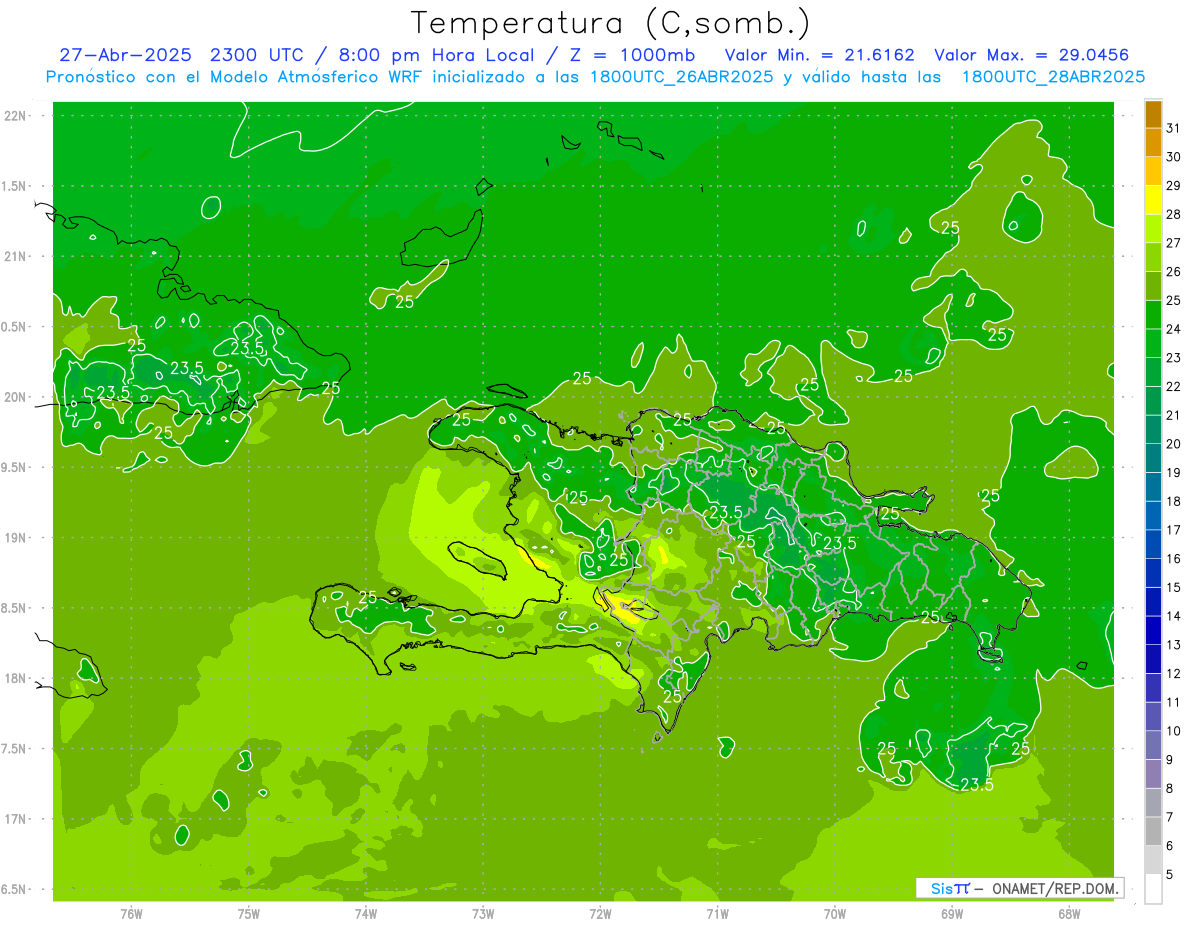Click the "Valor Max. = 29.0456" value
The width and height of the screenshot is (1200, 927).
pos(1032,55)
